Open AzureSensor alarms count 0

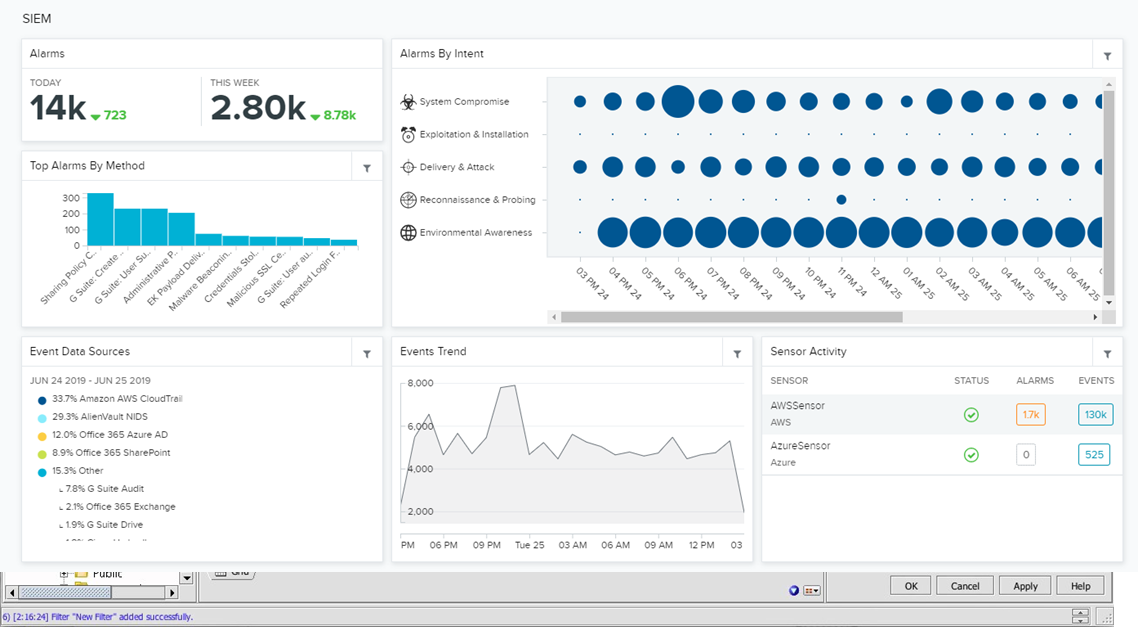point(1026,454)
